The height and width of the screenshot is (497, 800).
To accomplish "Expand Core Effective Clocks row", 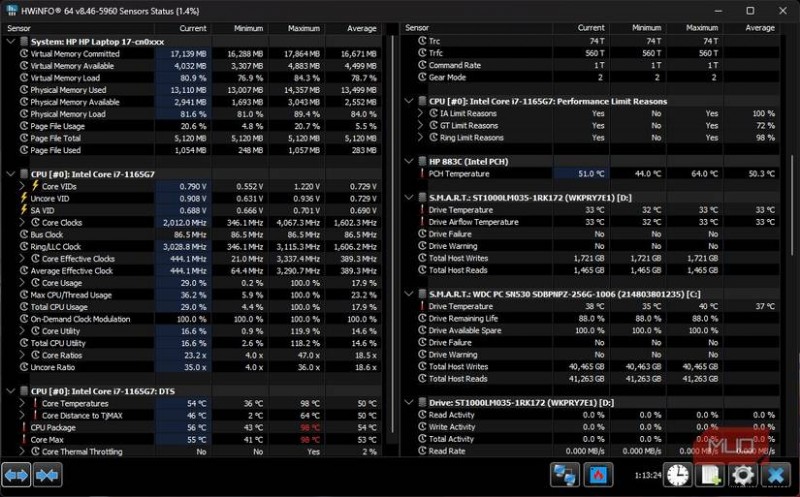I will pos(22,259).
